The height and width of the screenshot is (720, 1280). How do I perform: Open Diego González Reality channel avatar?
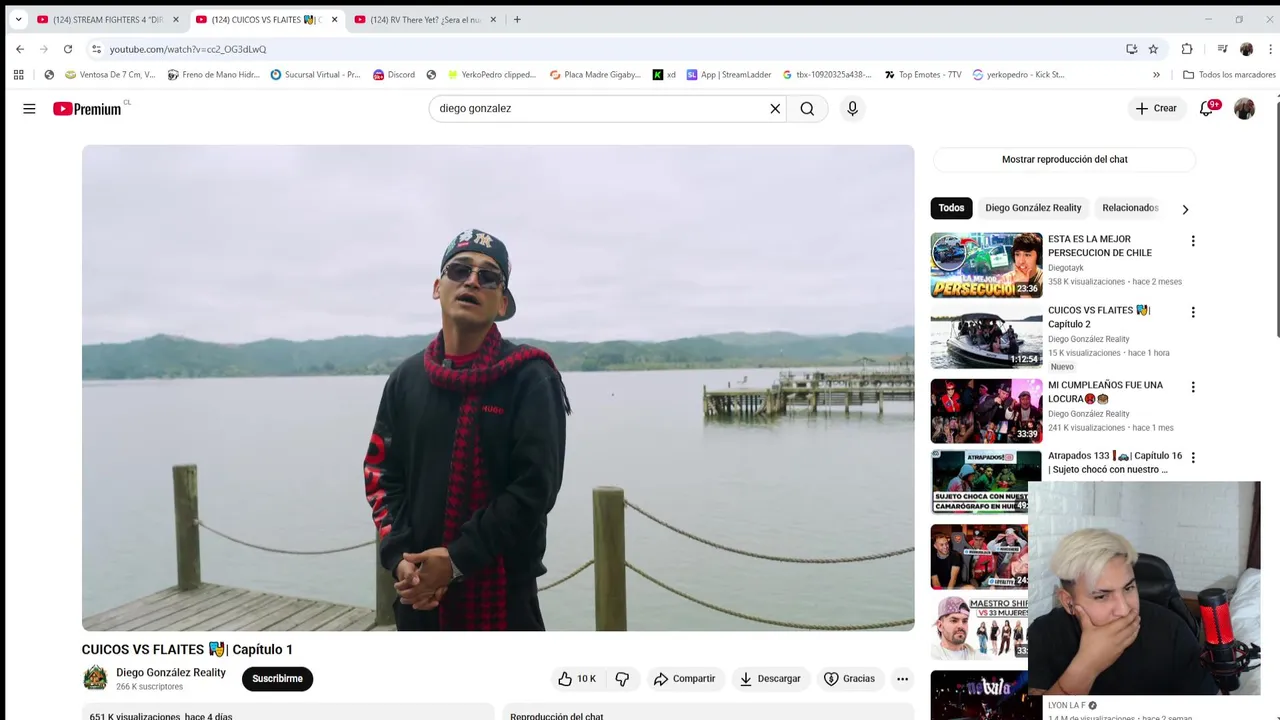95,678
